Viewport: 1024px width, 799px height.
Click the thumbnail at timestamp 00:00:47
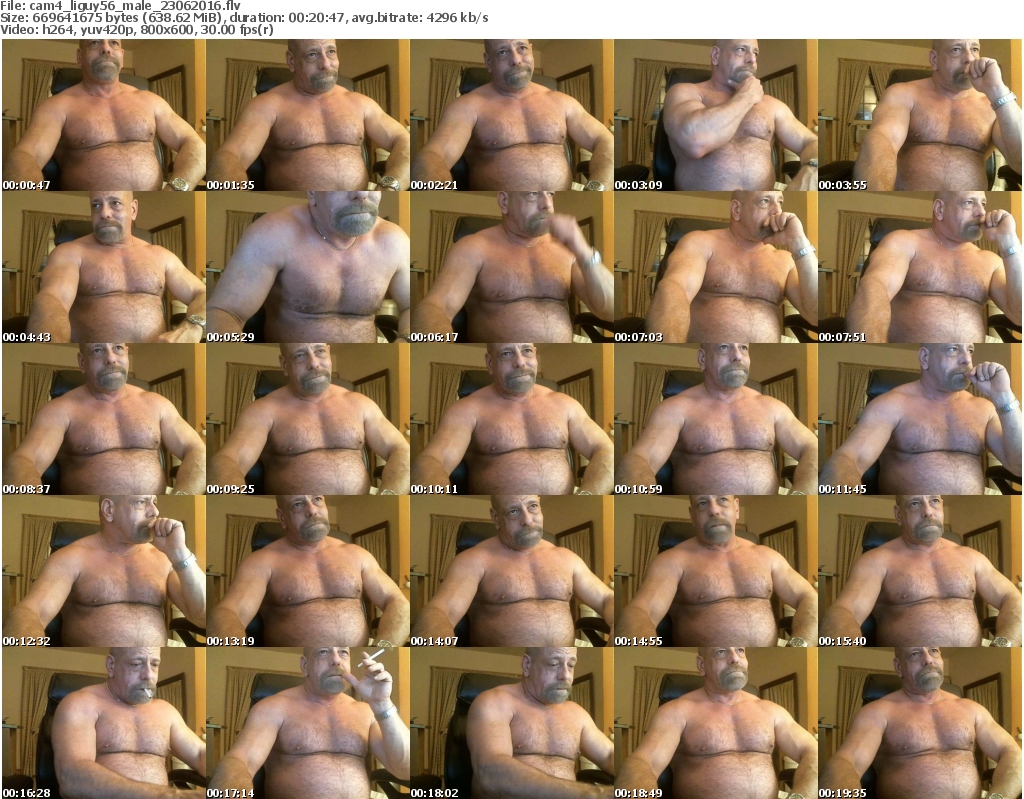(104, 115)
